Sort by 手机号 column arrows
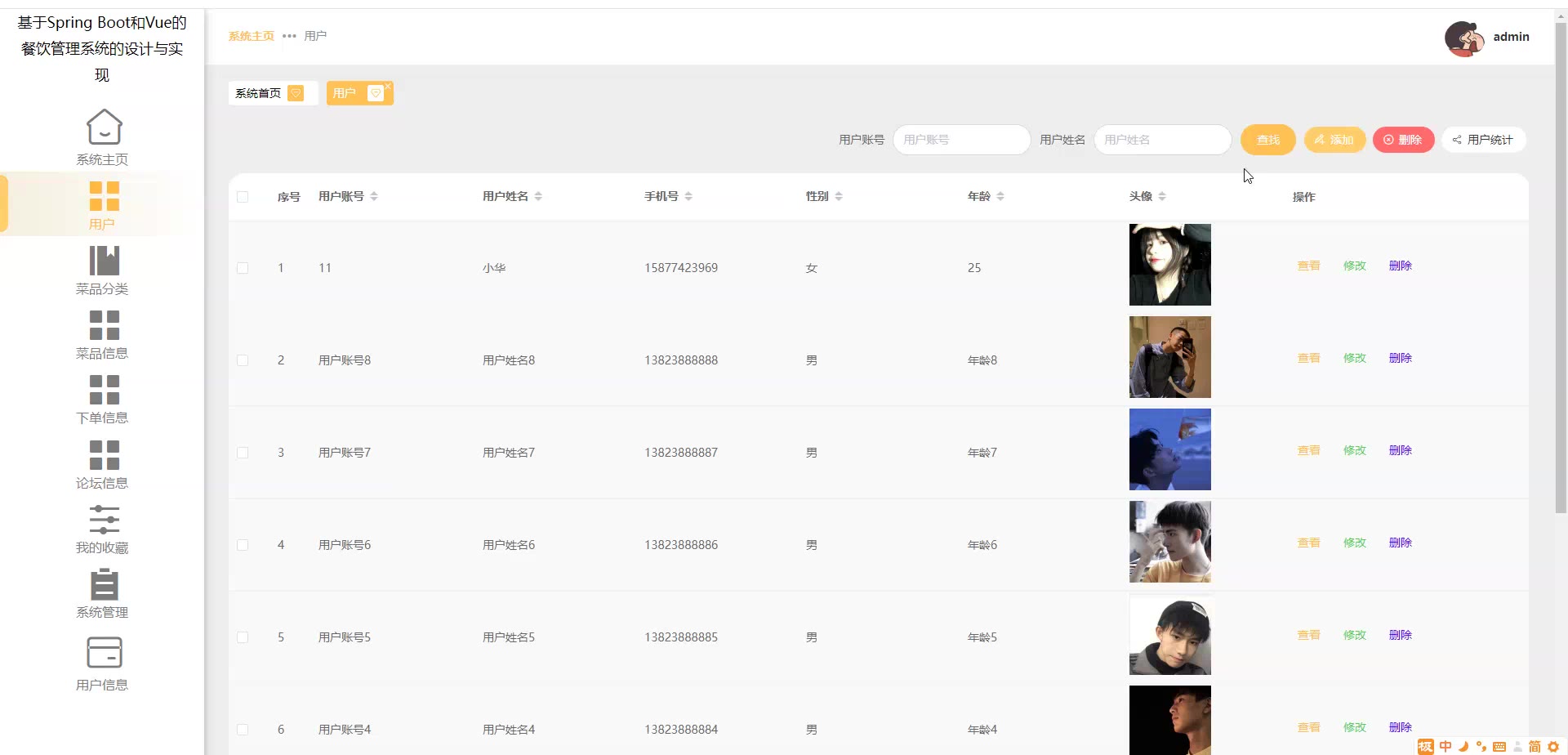Image resolution: width=1568 pixels, height=755 pixels. [x=688, y=196]
